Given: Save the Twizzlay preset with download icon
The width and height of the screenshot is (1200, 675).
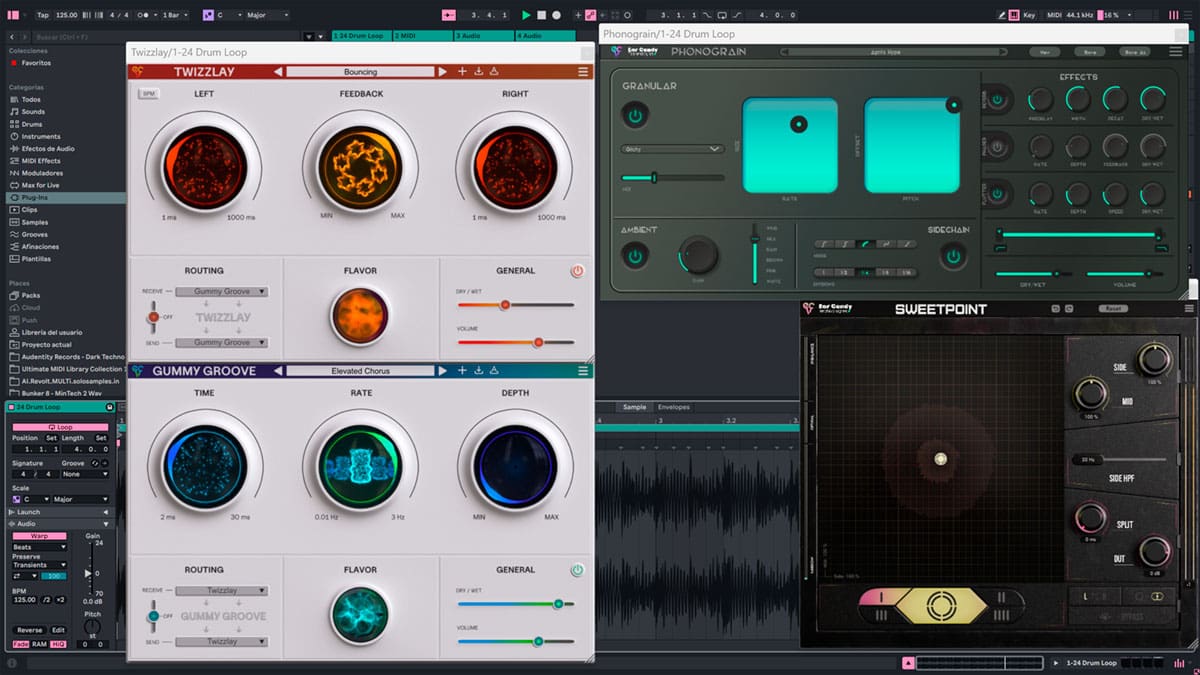Looking at the screenshot, I should (x=478, y=72).
